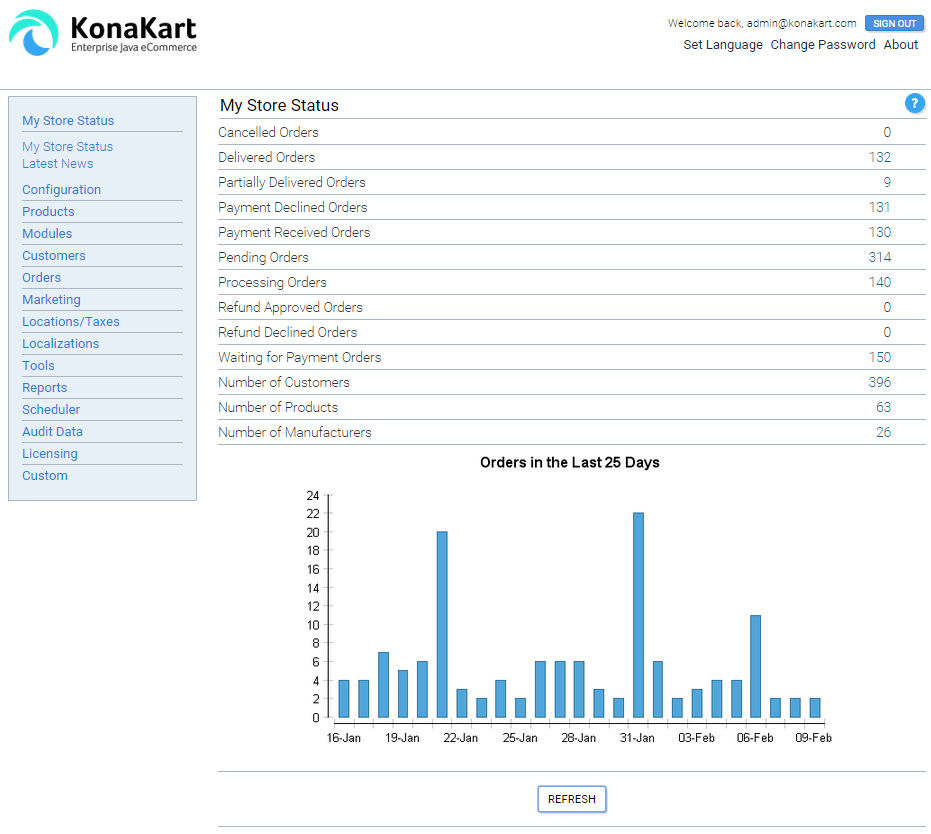Open the Orders menu in sidebar
The height and width of the screenshot is (834, 931).
[x=41, y=278]
